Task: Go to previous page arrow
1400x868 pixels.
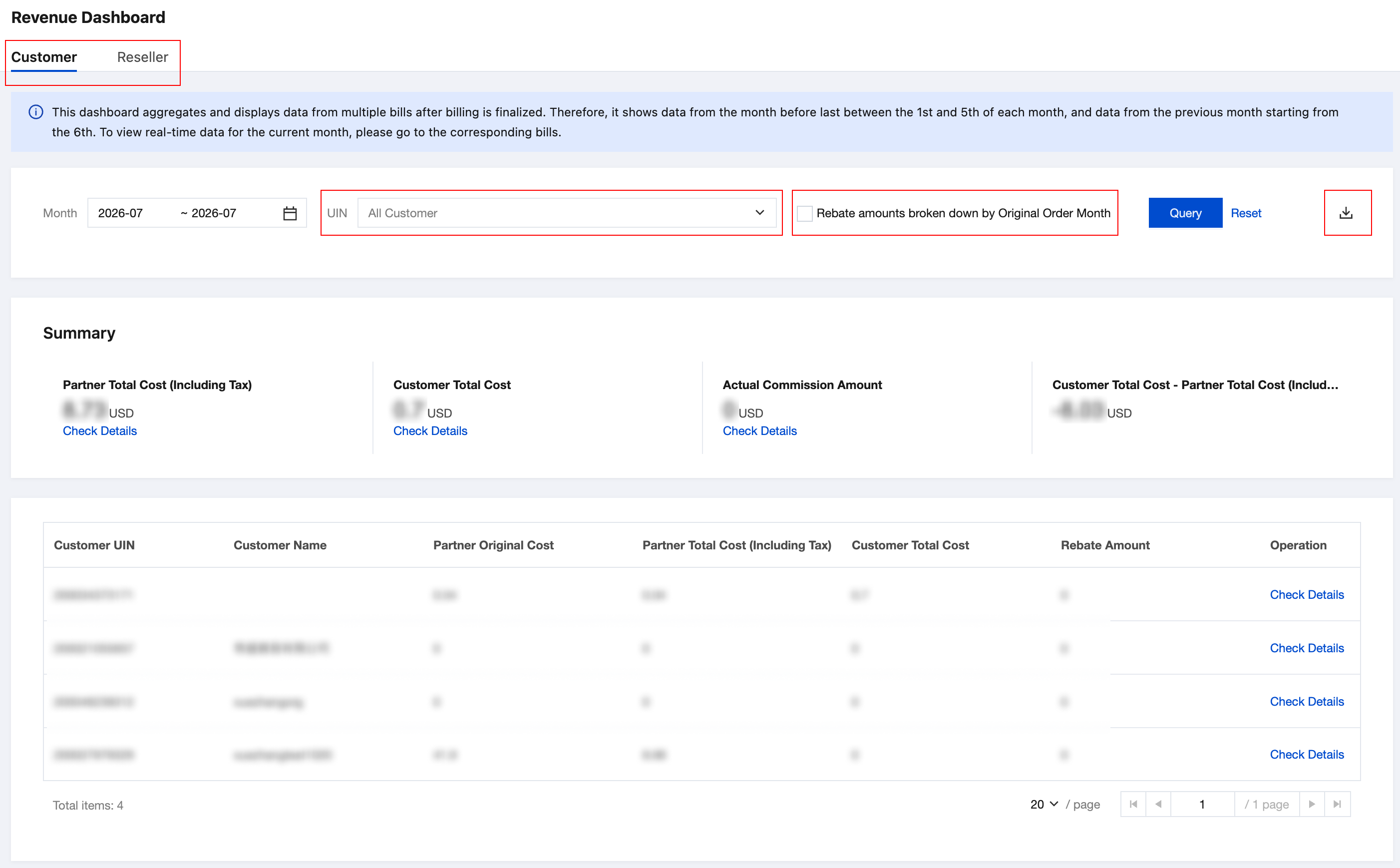Action: [x=1158, y=804]
